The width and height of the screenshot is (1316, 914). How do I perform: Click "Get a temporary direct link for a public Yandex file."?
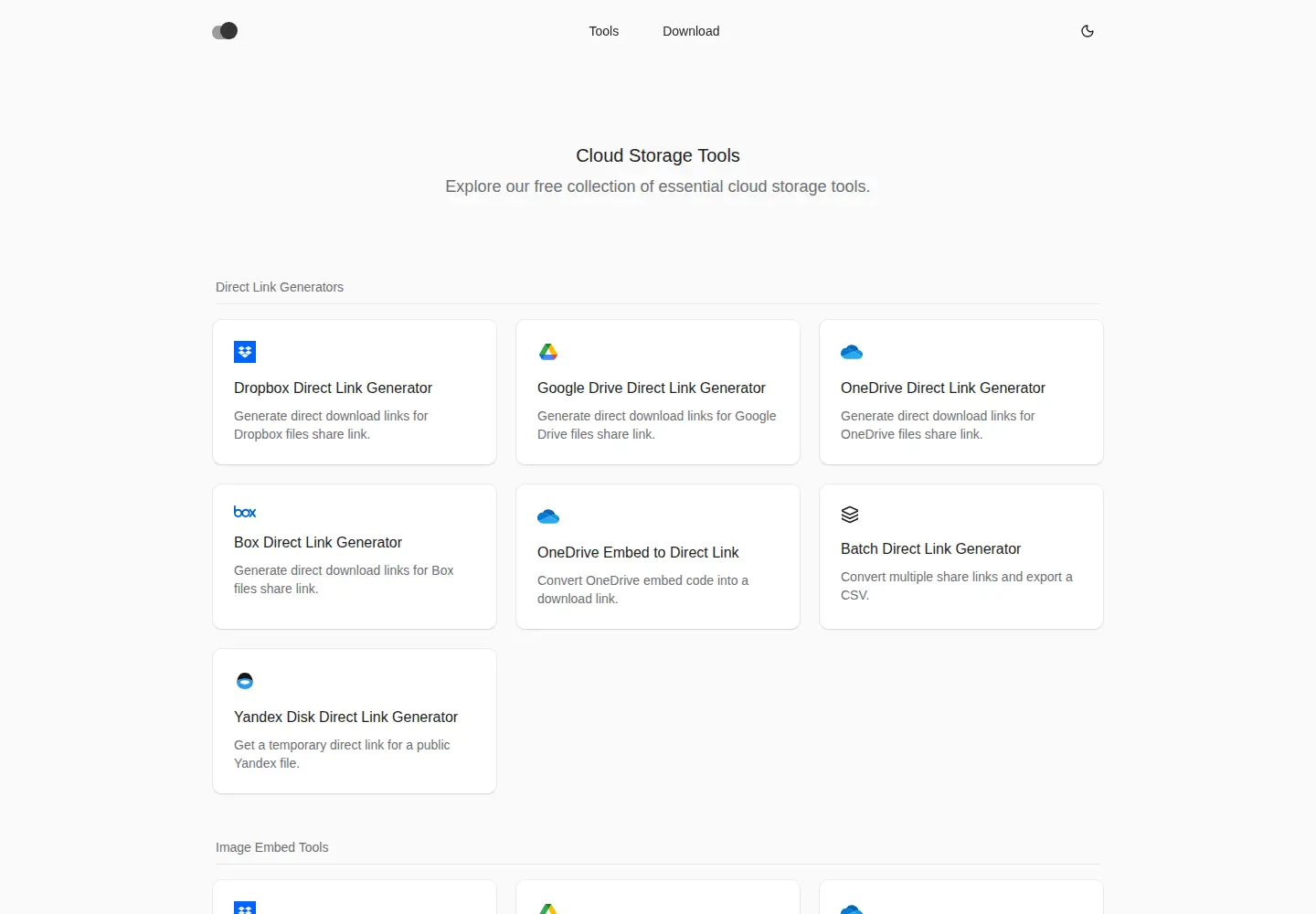342,754
